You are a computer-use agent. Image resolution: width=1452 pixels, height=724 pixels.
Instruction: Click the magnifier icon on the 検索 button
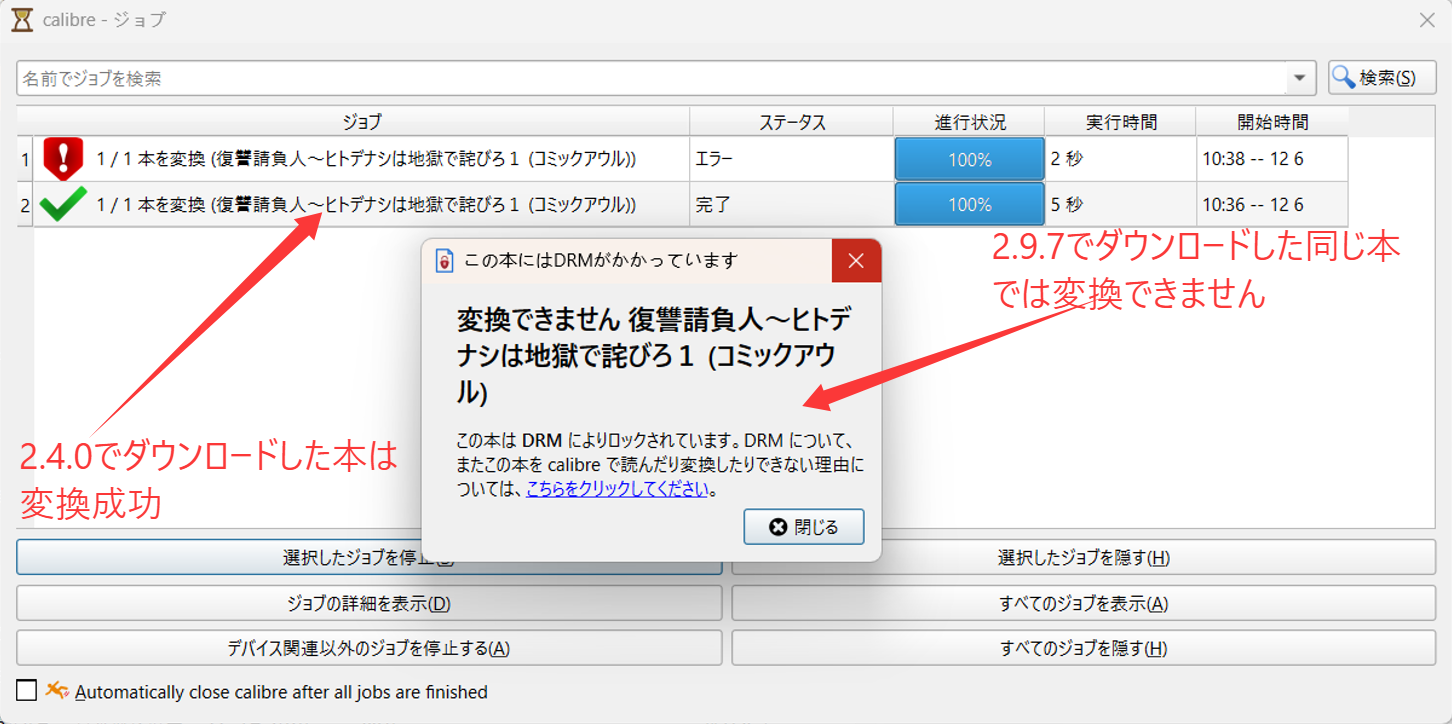point(1344,77)
